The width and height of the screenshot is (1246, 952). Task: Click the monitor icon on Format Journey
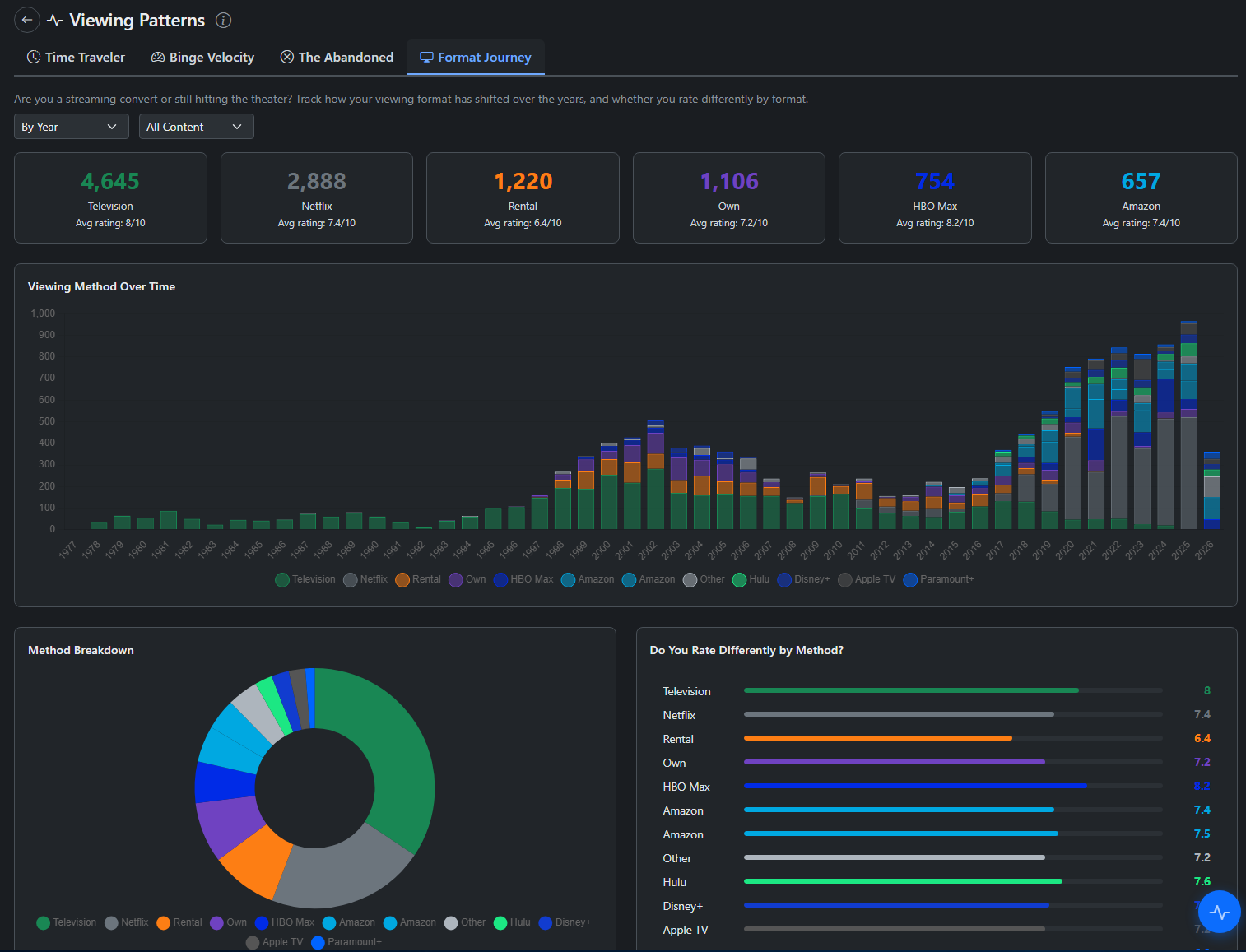click(x=426, y=57)
